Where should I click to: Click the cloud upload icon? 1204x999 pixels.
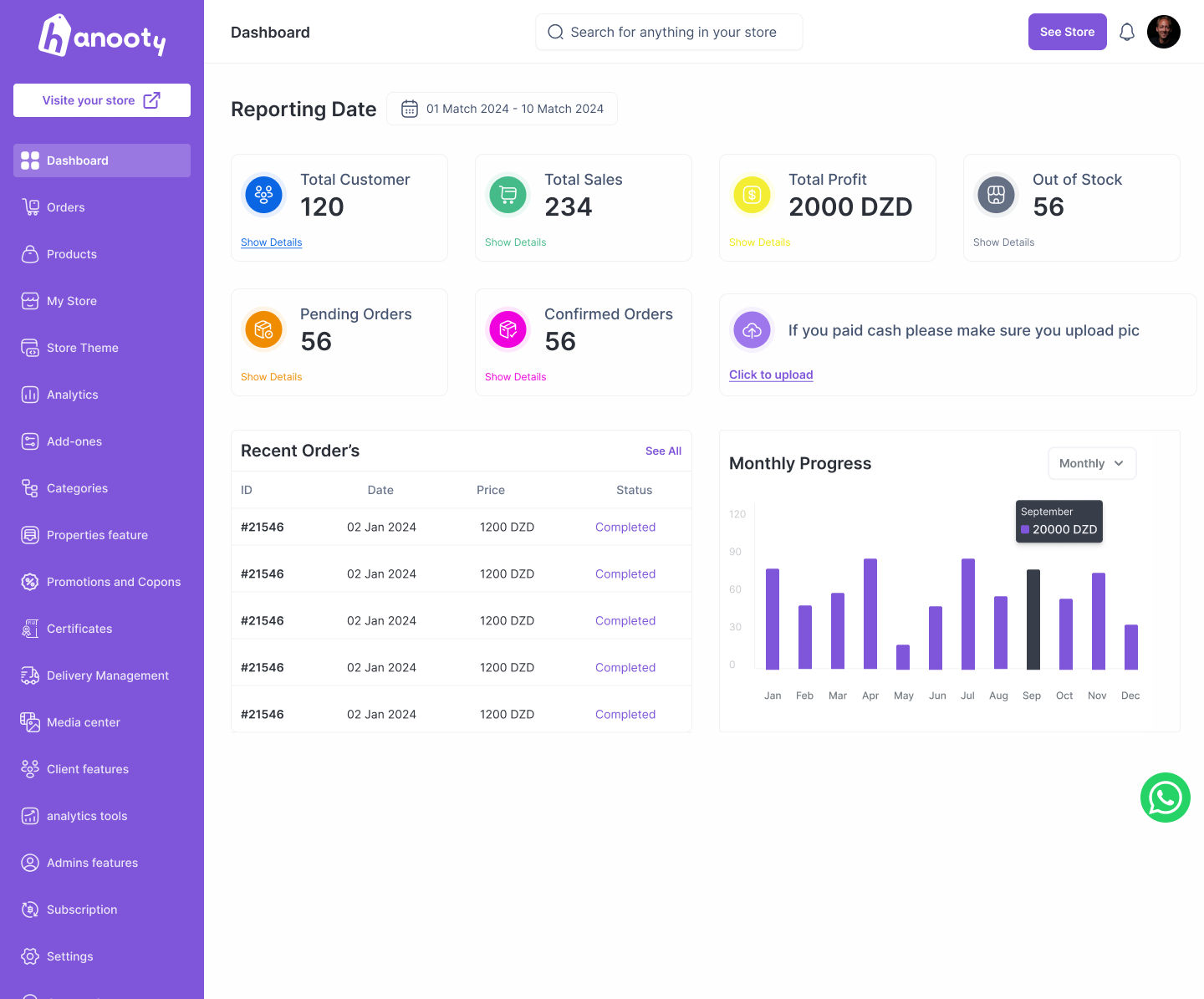point(752,330)
